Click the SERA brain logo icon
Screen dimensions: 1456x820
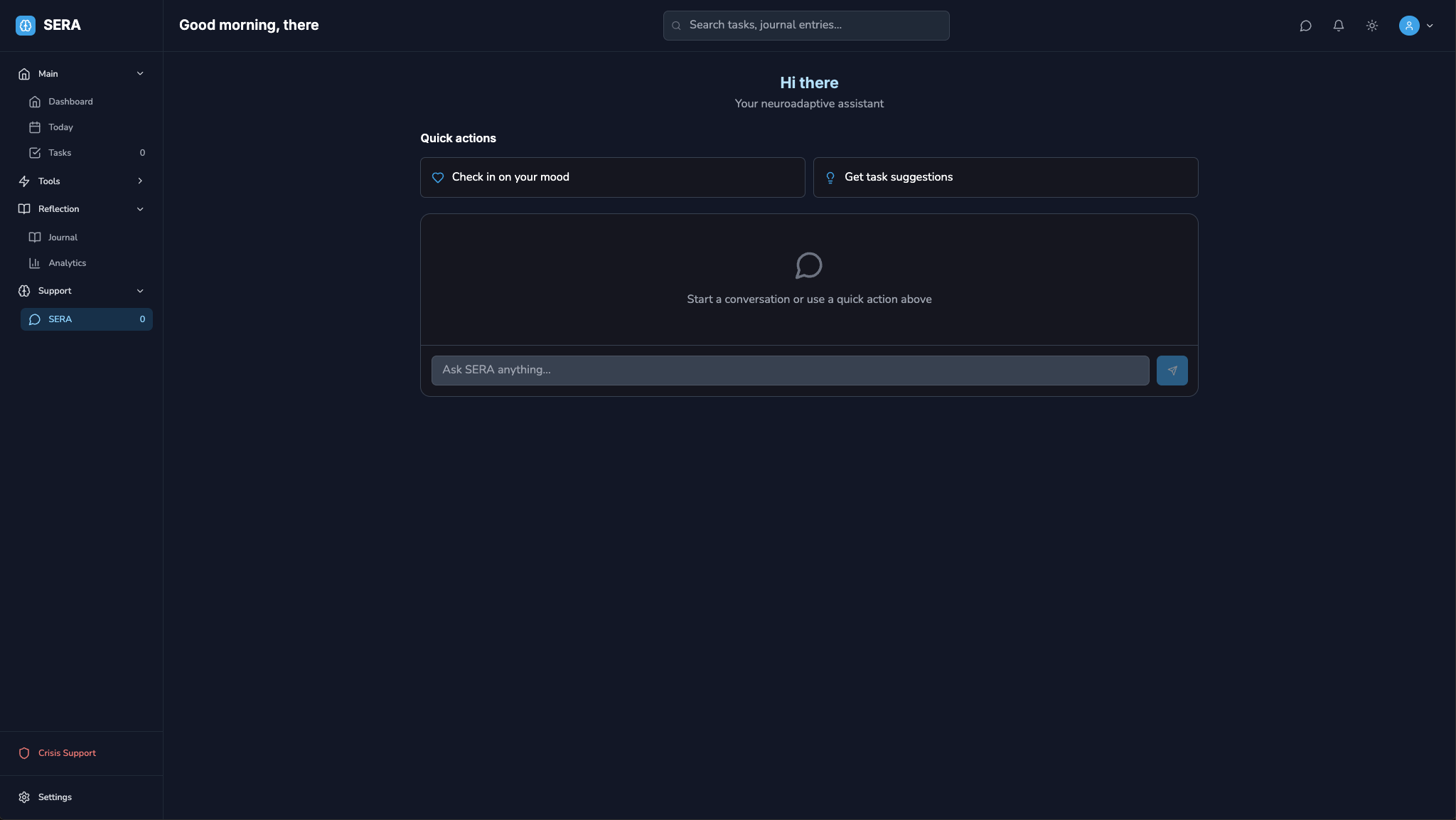(x=26, y=26)
